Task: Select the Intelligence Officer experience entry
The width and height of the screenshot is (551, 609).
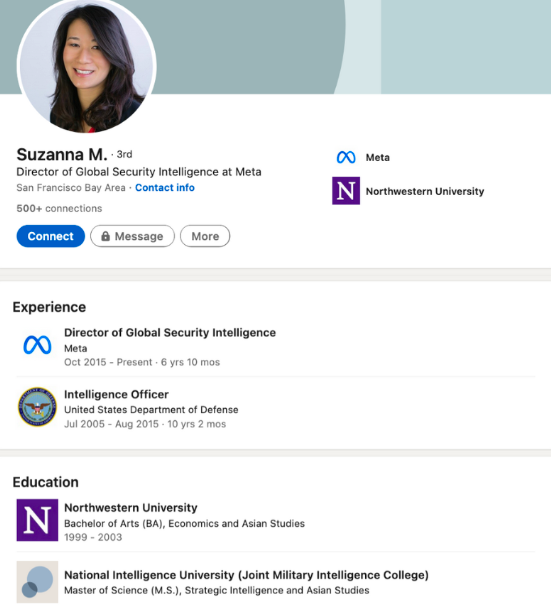Action: click(x=275, y=409)
